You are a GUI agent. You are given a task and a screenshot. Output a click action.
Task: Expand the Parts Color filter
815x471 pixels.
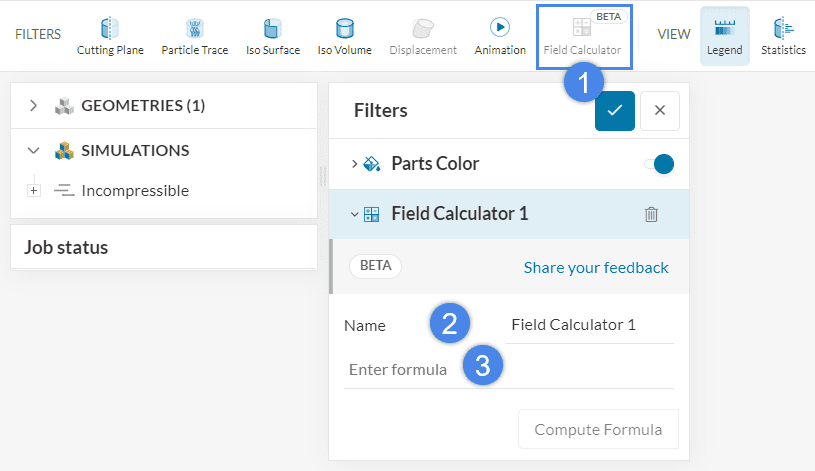click(355, 164)
